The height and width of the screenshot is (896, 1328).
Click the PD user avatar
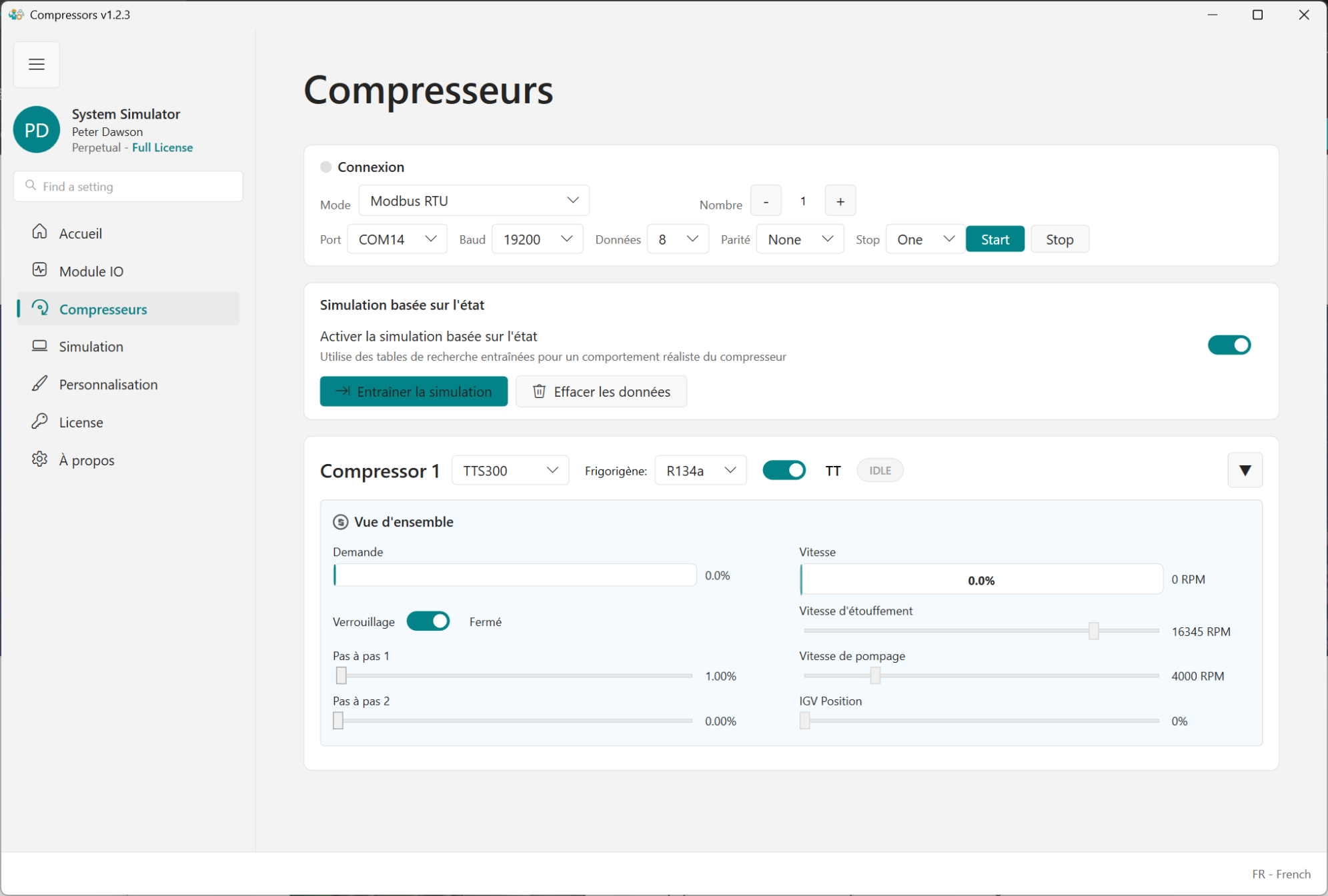pos(37,130)
